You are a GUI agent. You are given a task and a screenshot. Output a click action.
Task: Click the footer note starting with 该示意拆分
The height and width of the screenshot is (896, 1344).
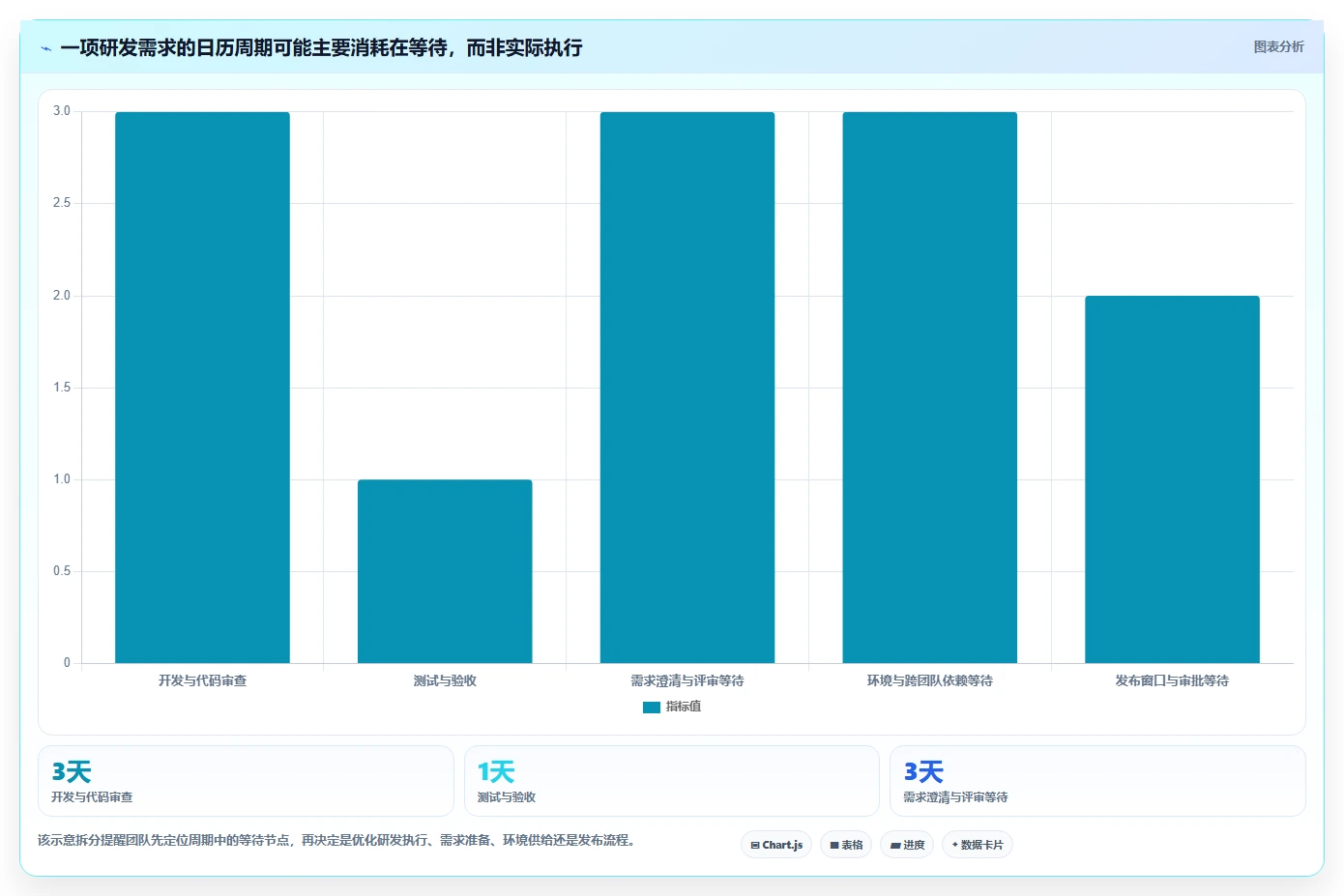click(x=338, y=840)
